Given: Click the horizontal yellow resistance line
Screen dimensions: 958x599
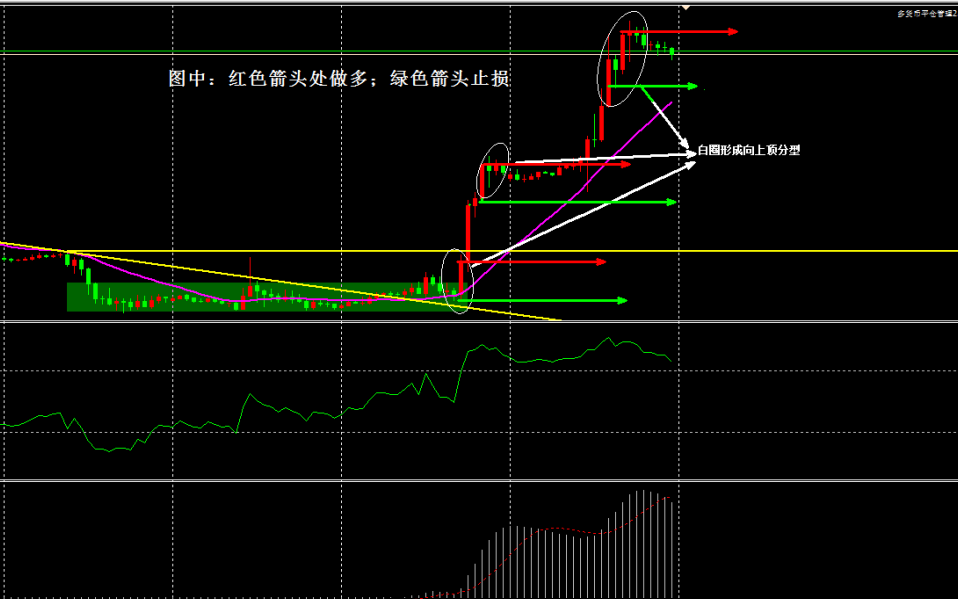Looking at the screenshot, I should click(x=750, y=251).
